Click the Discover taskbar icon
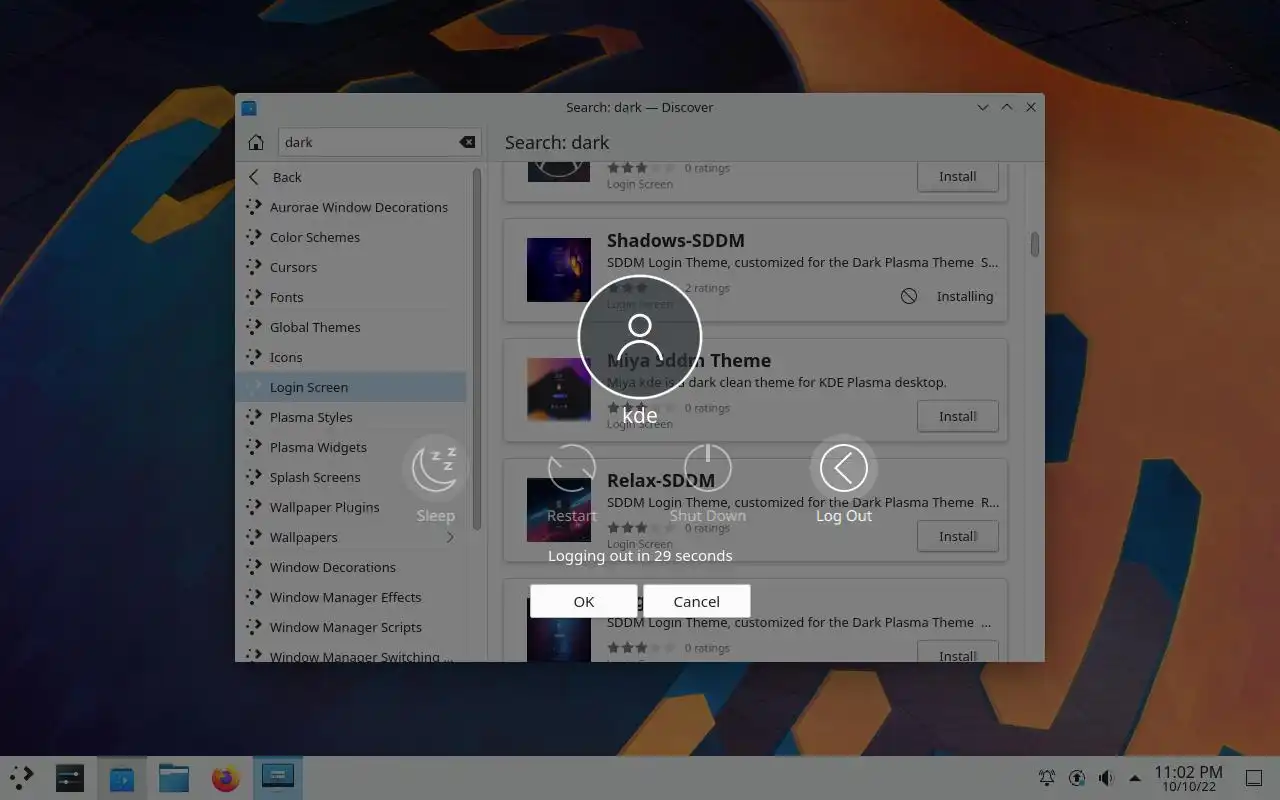The height and width of the screenshot is (800, 1280). pos(122,777)
